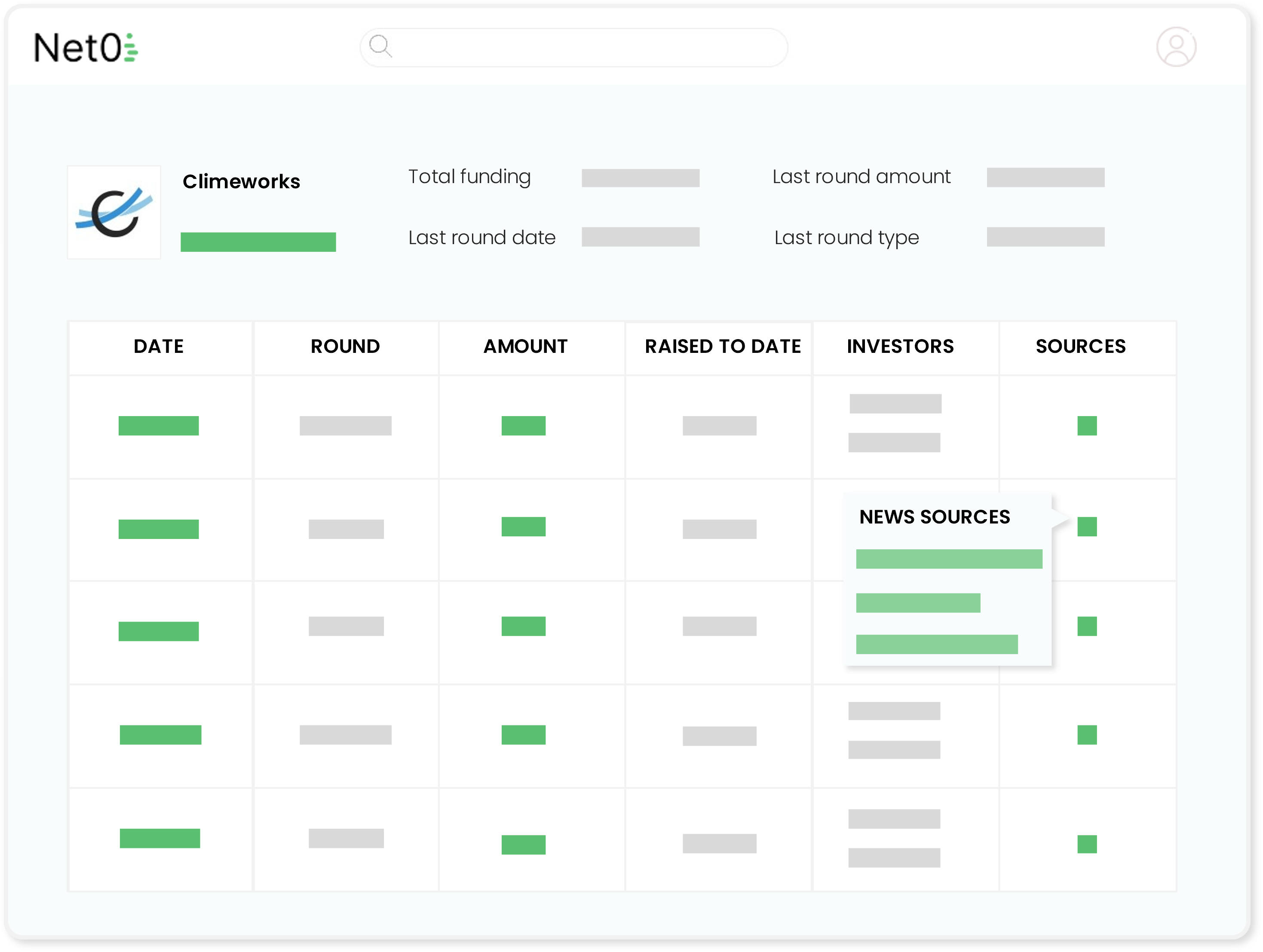Click the green bar under the Climeworks name

click(258, 242)
